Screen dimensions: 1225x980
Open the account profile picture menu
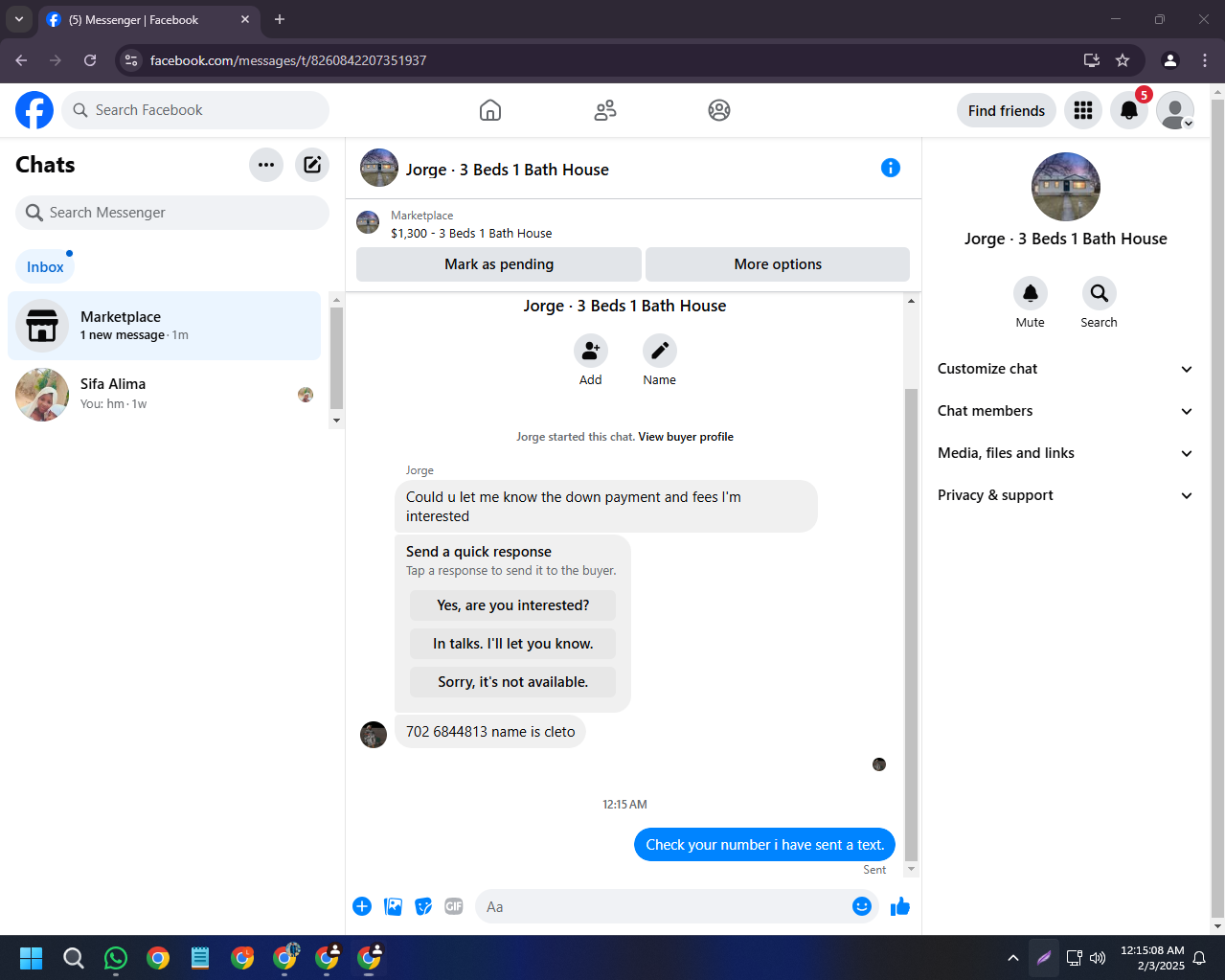click(1175, 110)
